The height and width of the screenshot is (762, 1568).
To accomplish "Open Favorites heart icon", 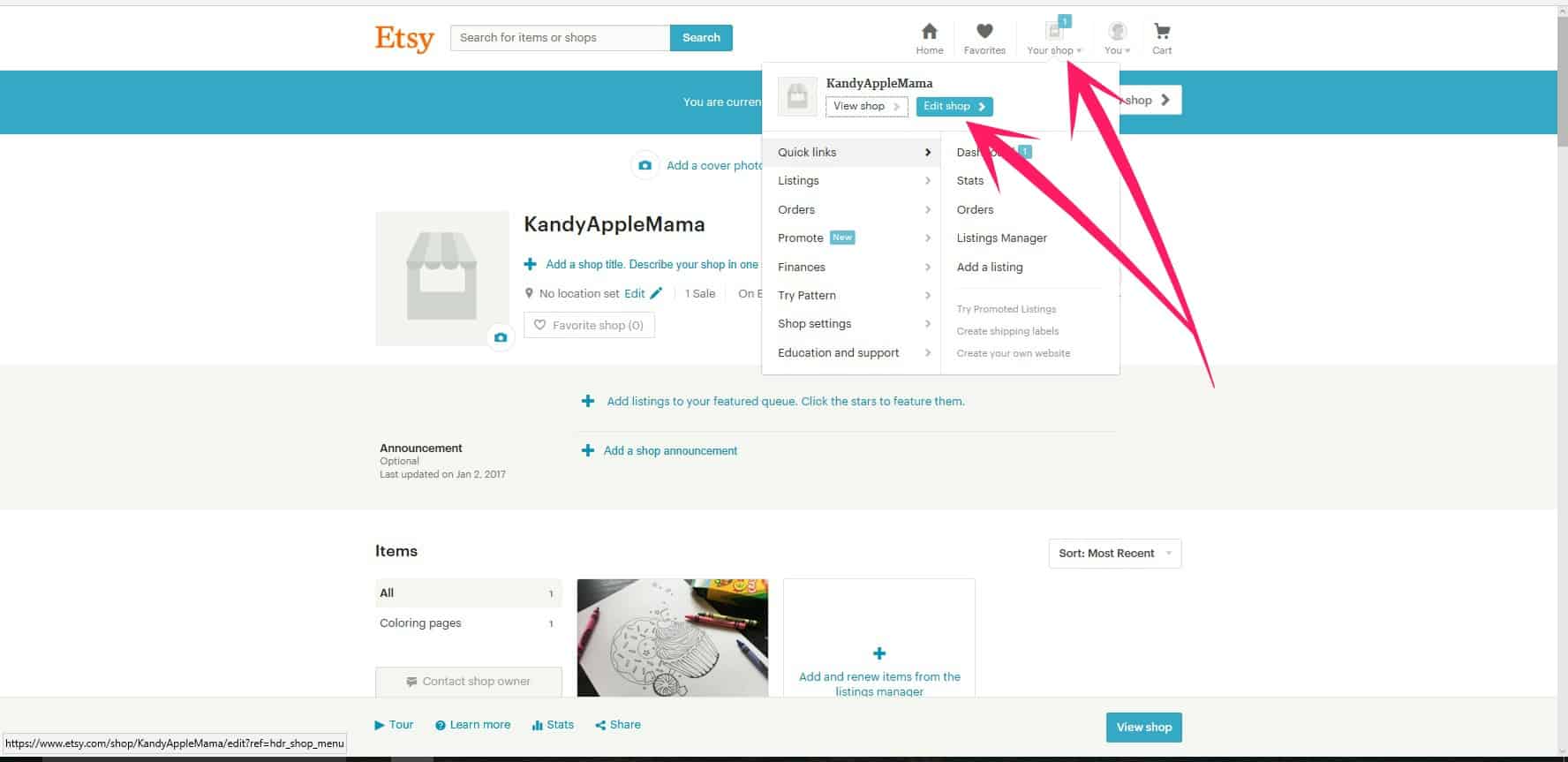I will [x=984, y=39].
